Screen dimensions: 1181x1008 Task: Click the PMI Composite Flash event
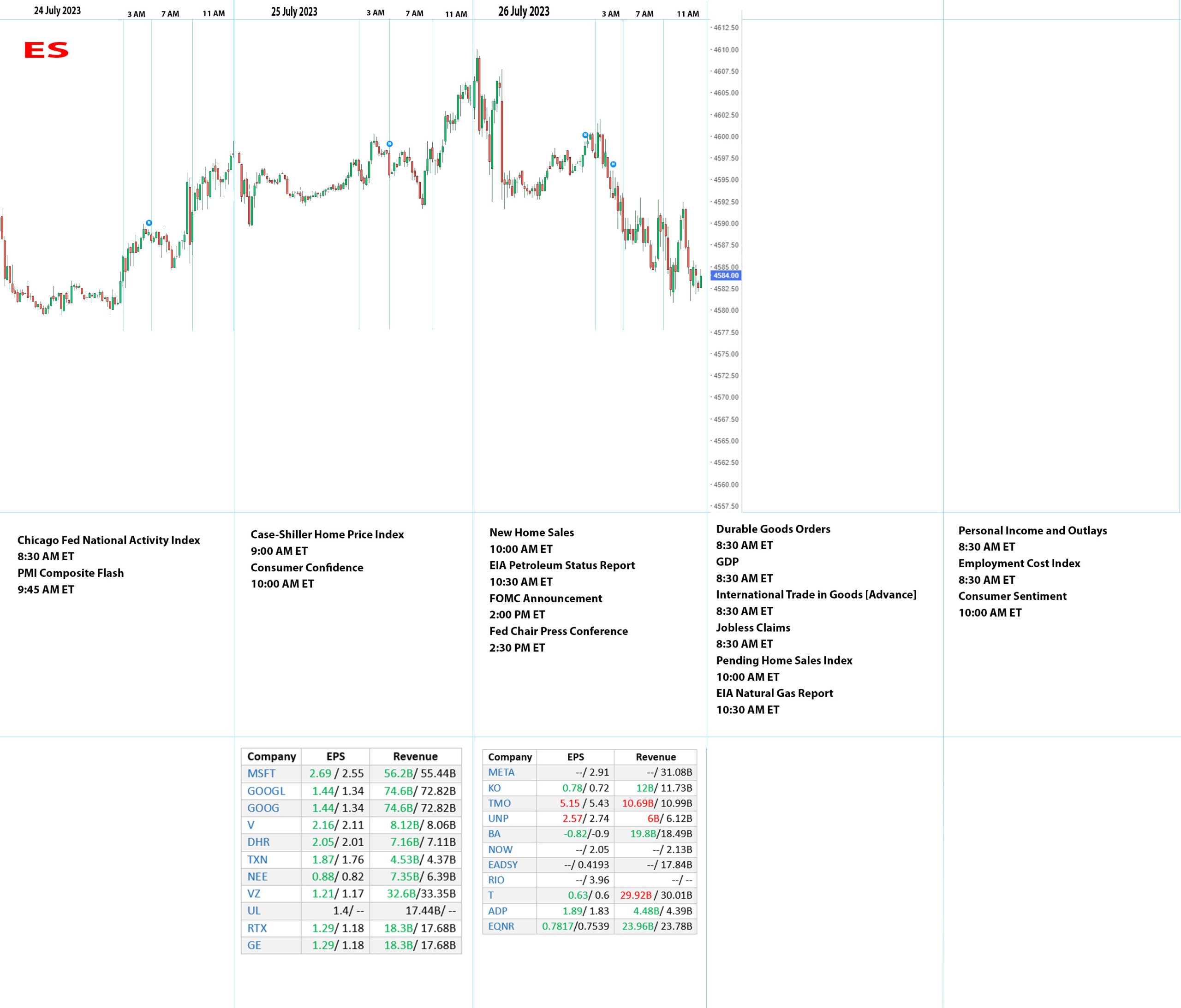[x=71, y=573]
